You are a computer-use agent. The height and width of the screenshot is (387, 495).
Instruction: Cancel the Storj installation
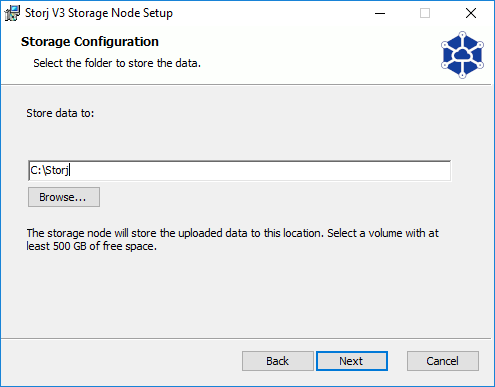click(443, 361)
